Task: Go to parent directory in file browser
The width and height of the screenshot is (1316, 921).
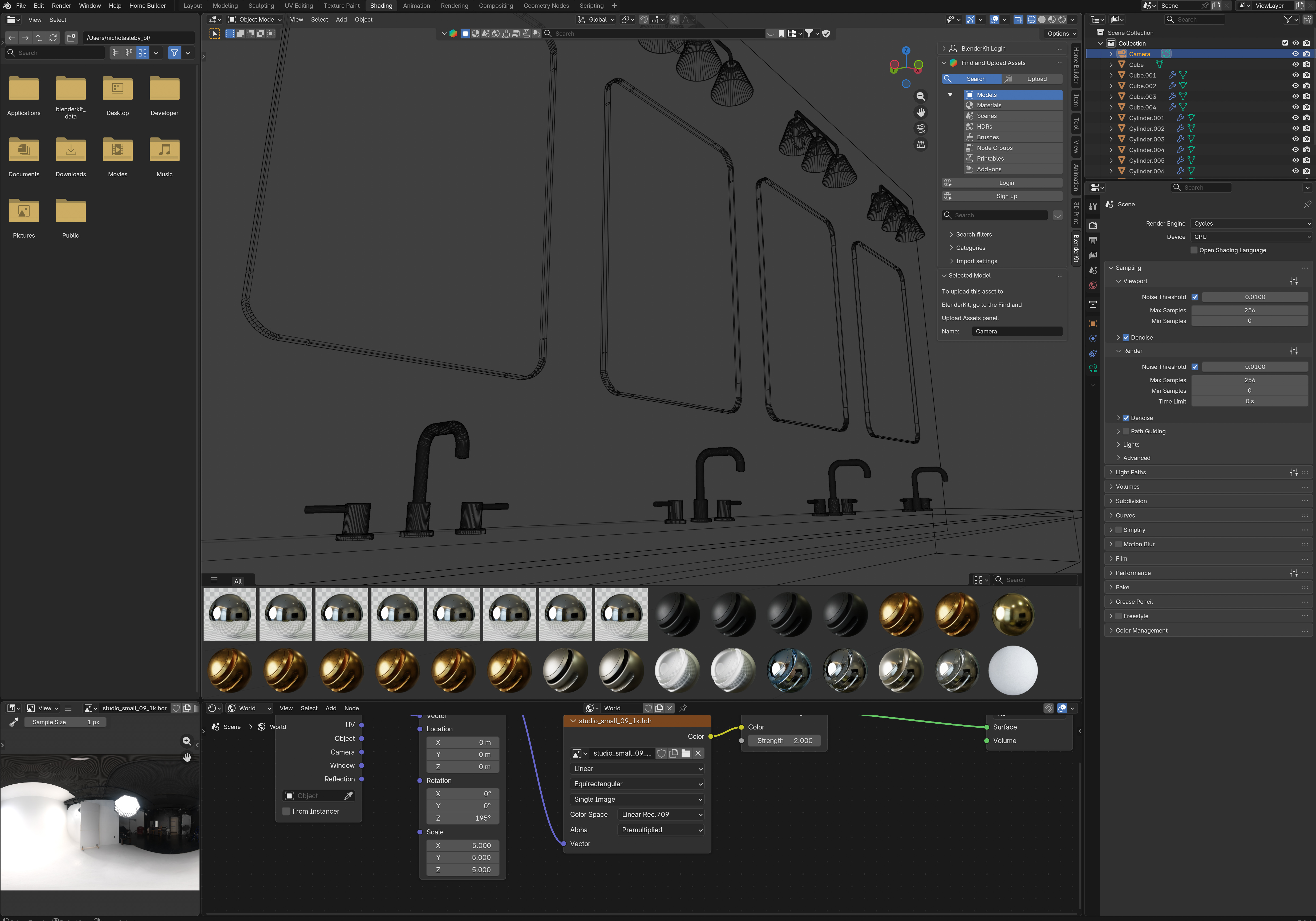Action: tap(39, 38)
